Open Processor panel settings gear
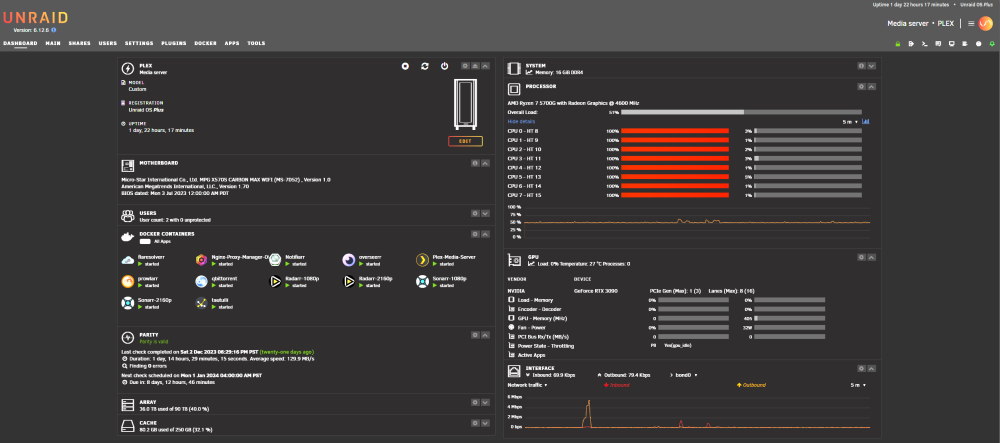 [x=862, y=87]
